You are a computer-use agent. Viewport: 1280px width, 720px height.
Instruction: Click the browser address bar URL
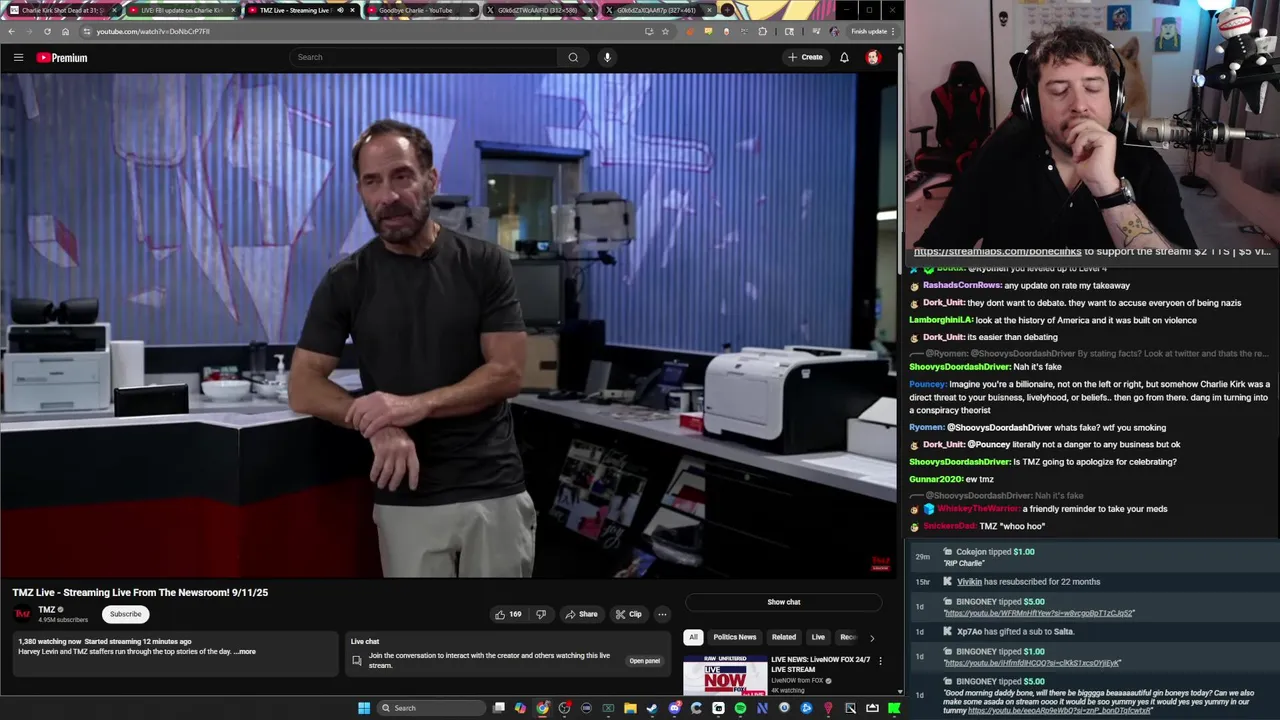(x=153, y=31)
